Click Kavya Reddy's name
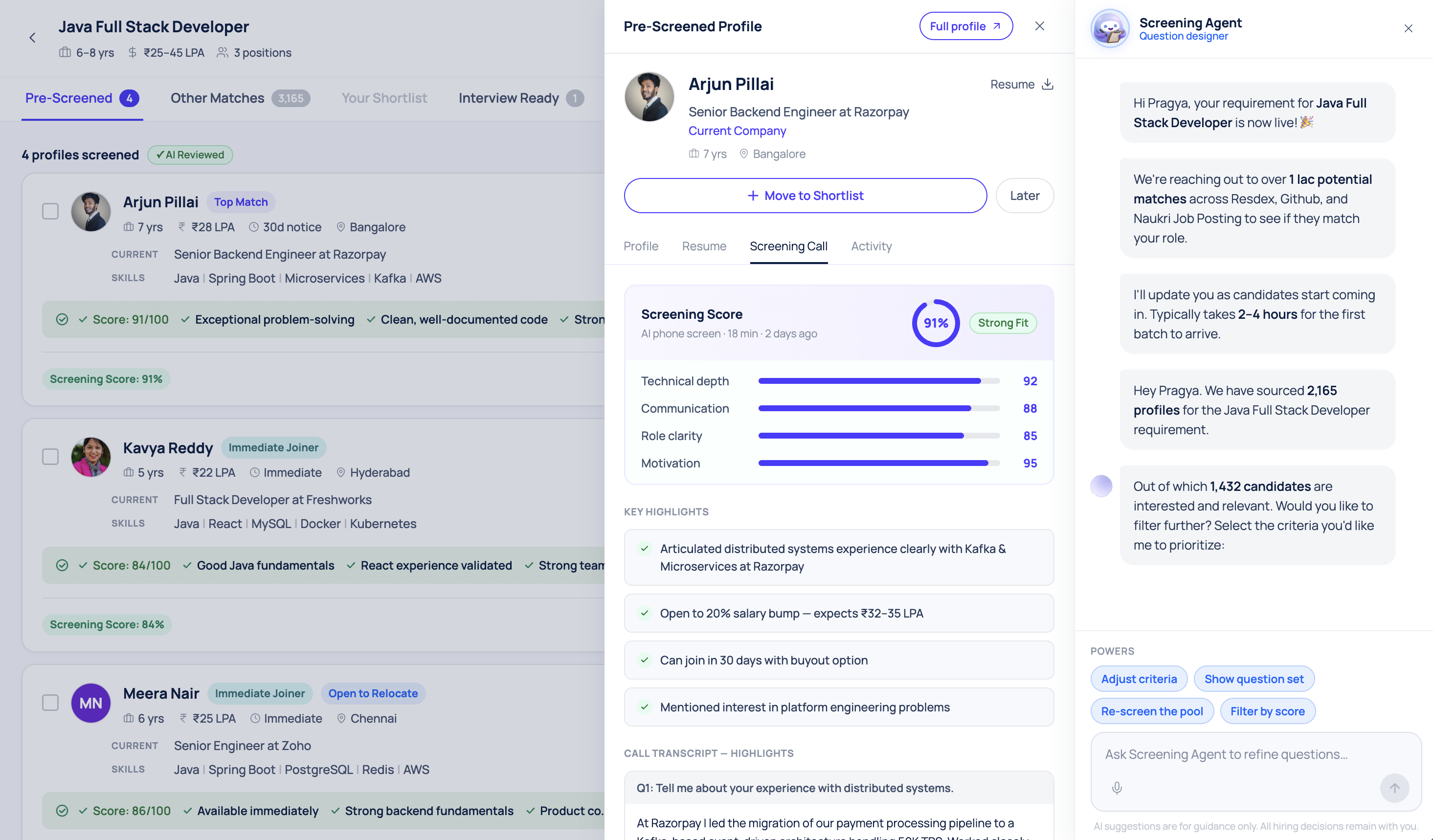The width and height of the screenshot is (1433, 840). coord(168,448)
